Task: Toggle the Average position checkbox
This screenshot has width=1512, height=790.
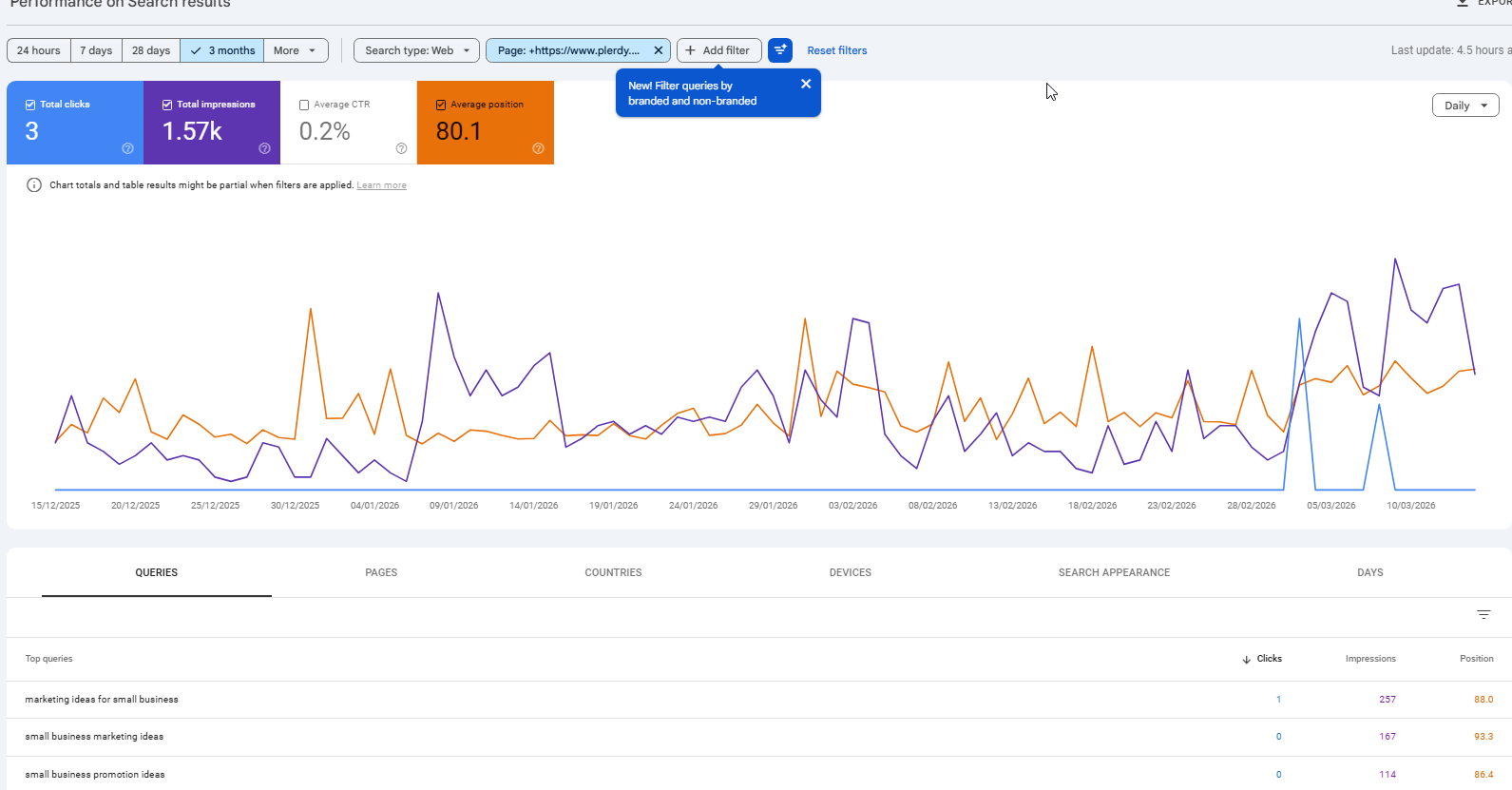Action: 441,105
